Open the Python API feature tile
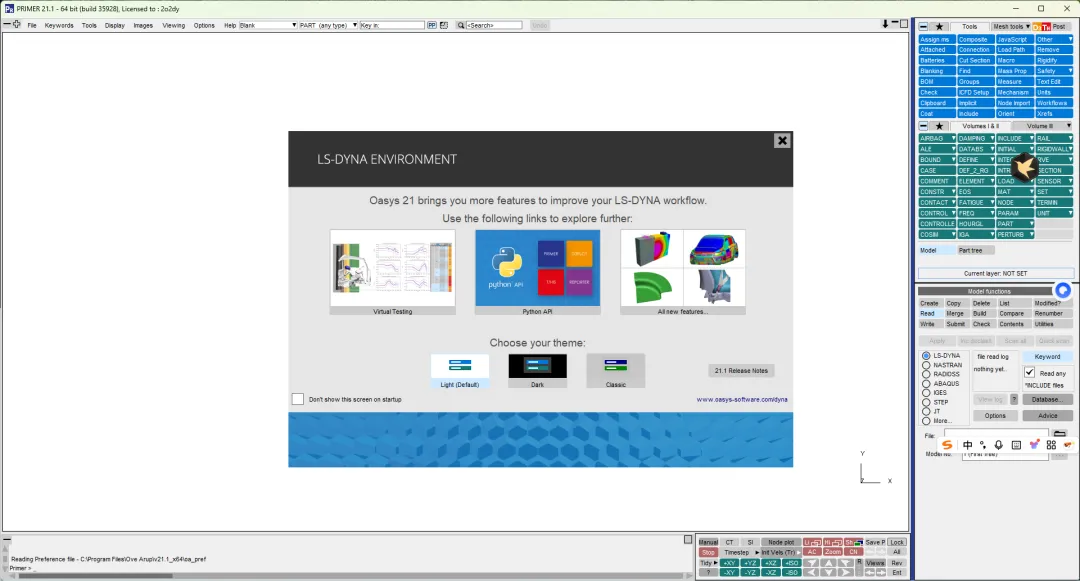Viewport: 1080px width, 581px height. tap(537, 272)
